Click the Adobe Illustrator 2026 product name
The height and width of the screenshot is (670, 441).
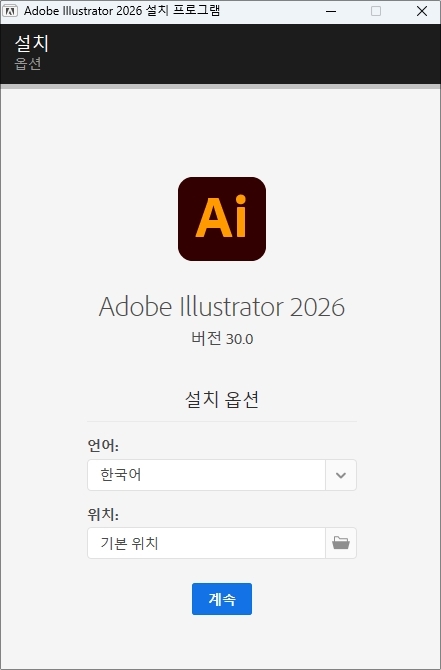click(222, 306)
